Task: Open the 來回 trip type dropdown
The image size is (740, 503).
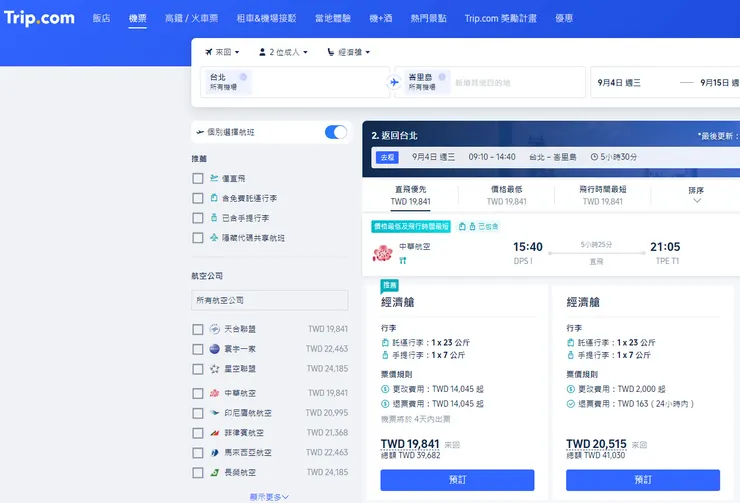Action: tap(222, 52)
